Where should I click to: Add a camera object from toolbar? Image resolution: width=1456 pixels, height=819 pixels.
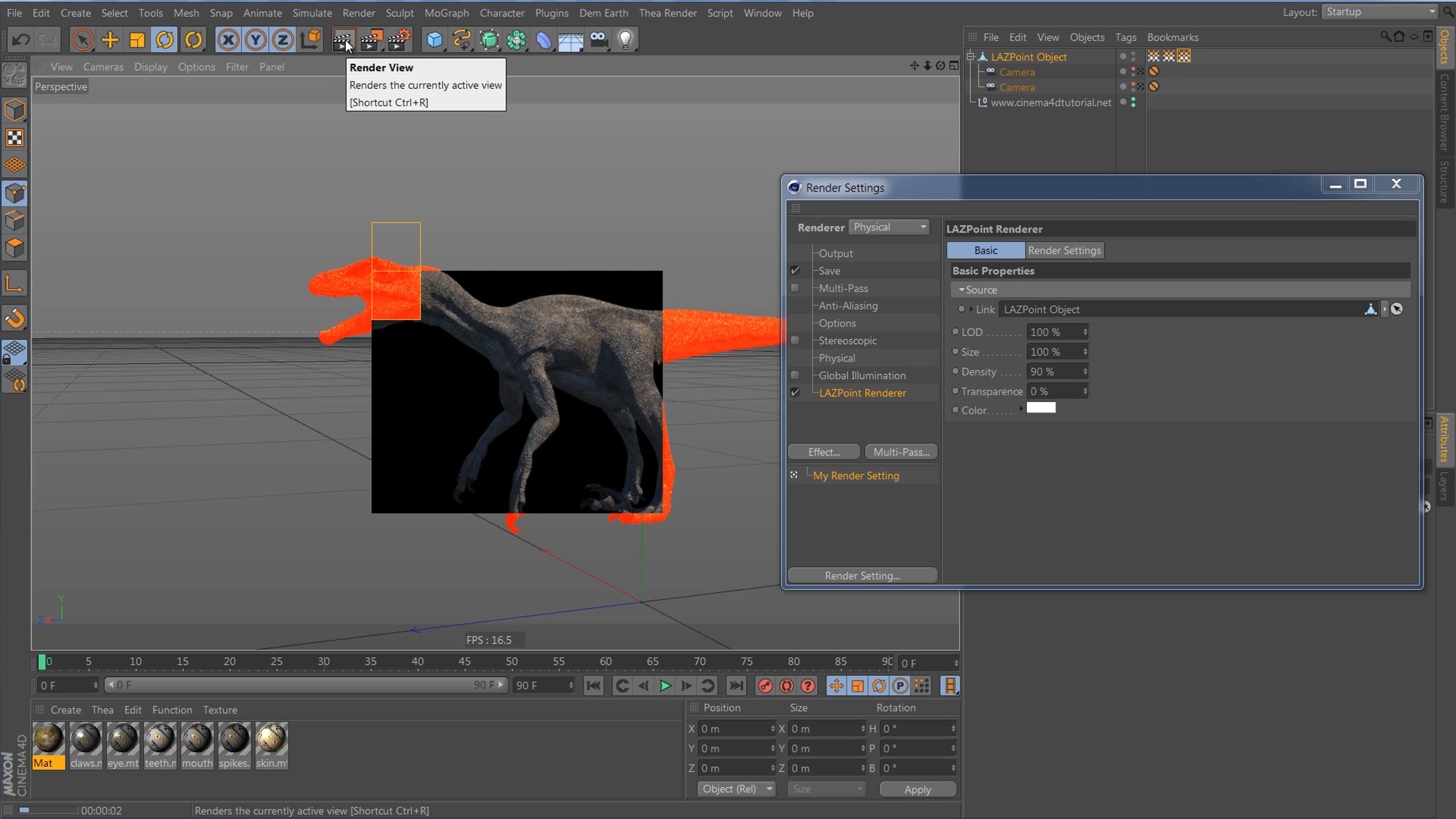[598, 40]
